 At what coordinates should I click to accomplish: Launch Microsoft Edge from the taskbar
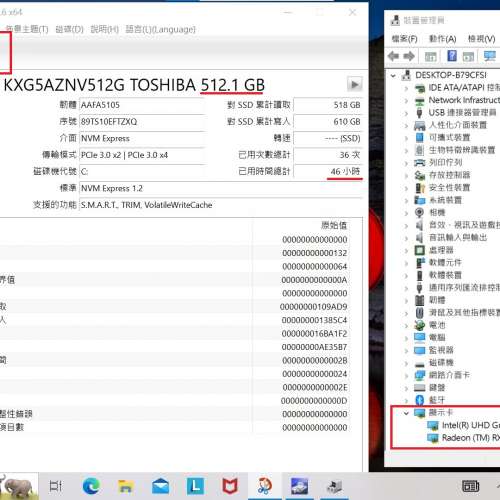(x=91, y=486)
